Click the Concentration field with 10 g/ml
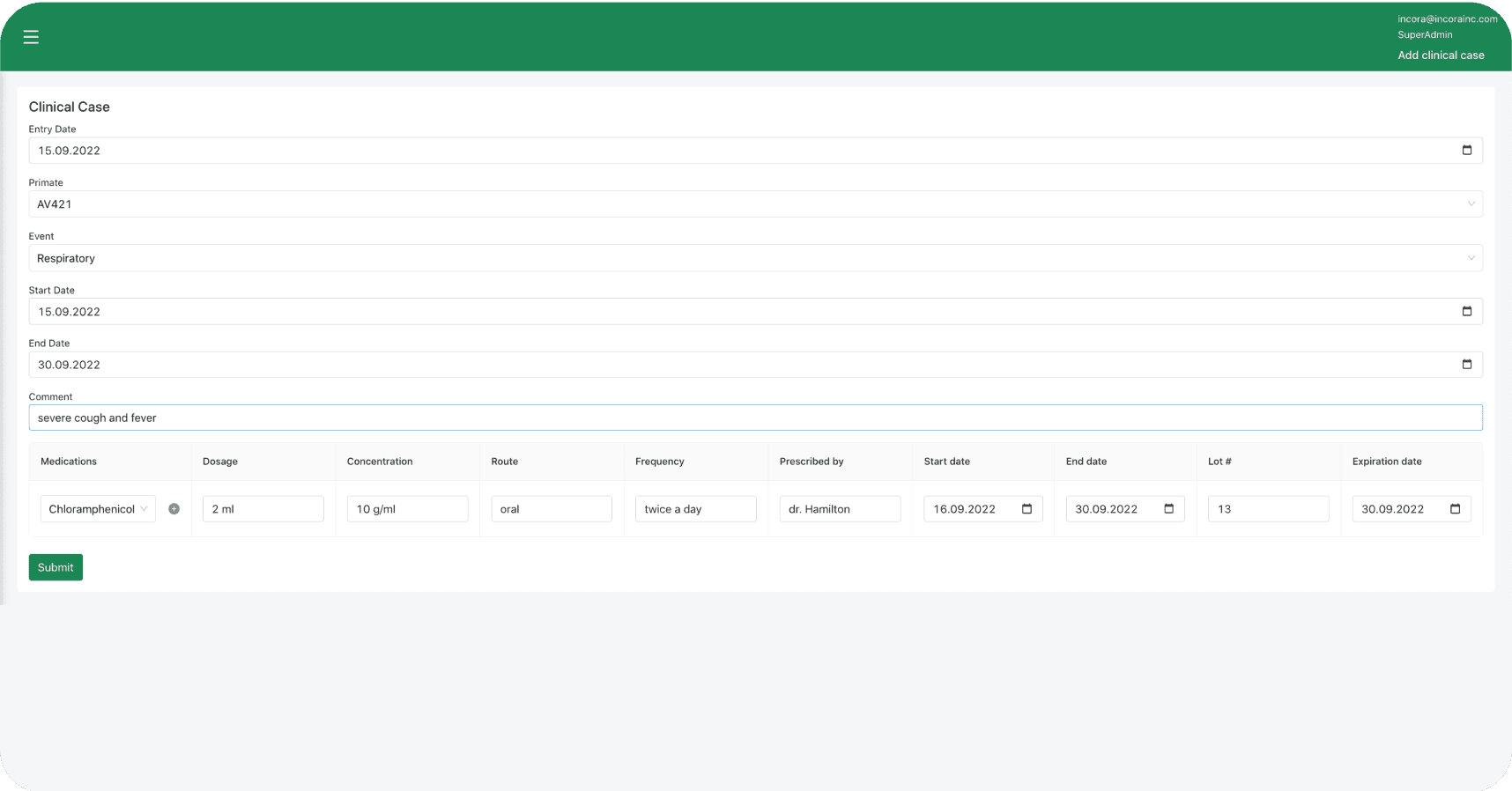This screenshot has width=1512, height=791. 407,509
